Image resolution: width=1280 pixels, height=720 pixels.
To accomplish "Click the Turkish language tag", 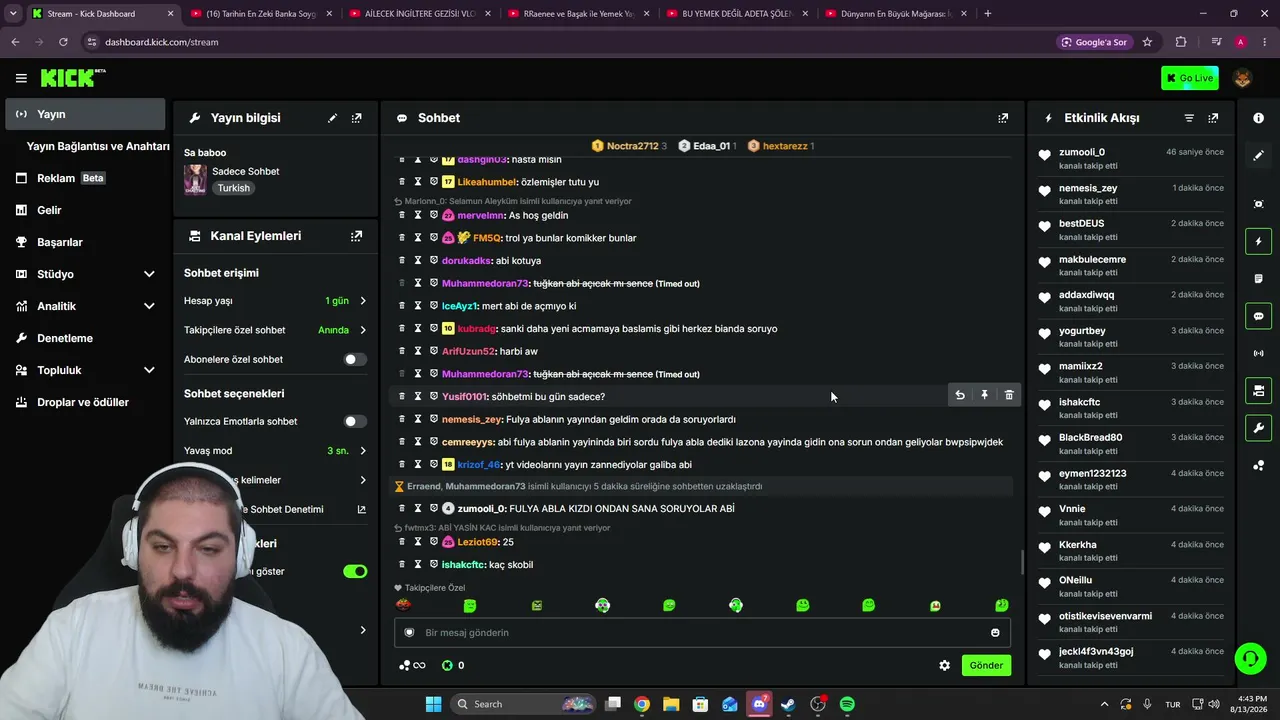I will coord(234,188).
